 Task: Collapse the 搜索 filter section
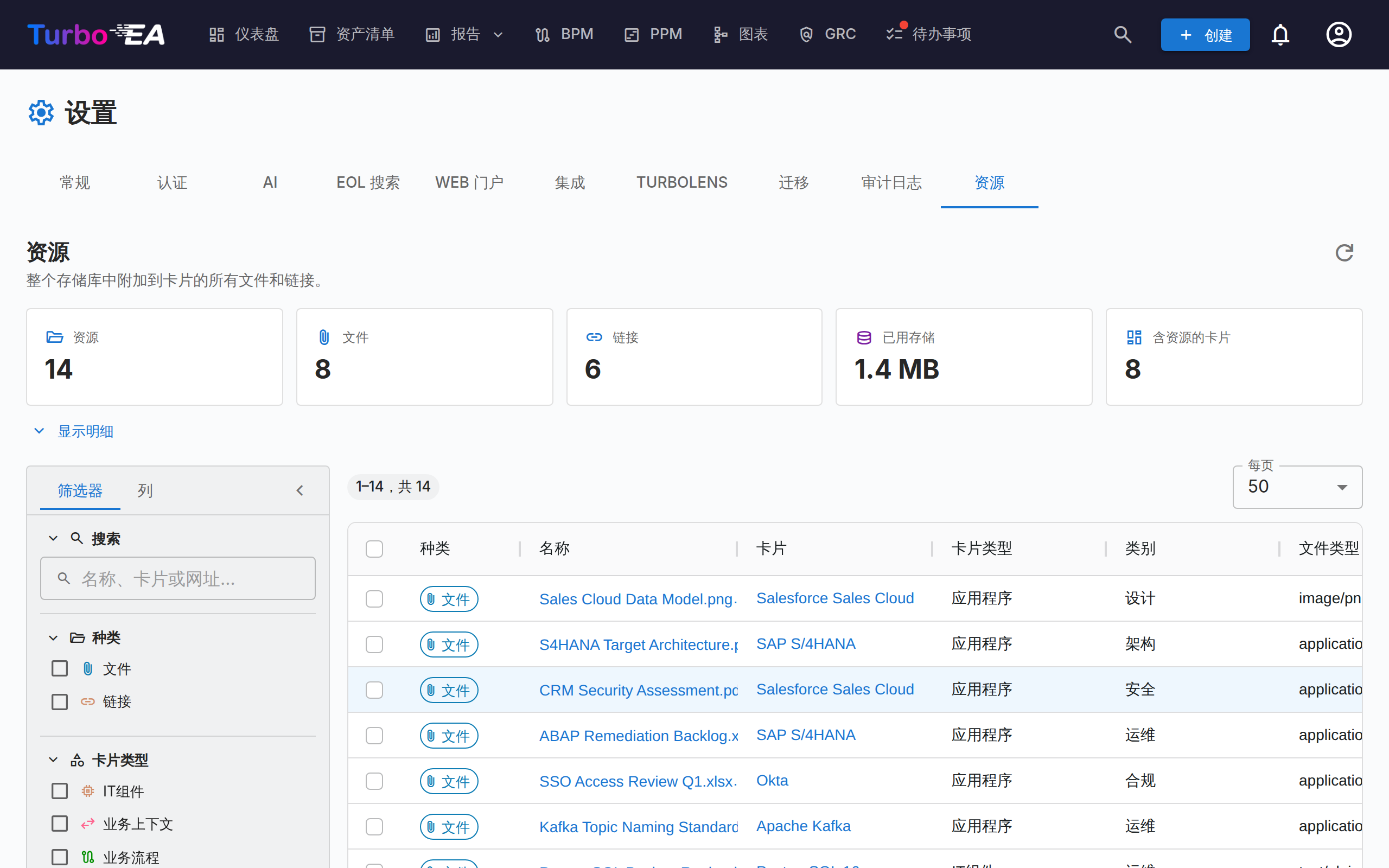[53, 538]
